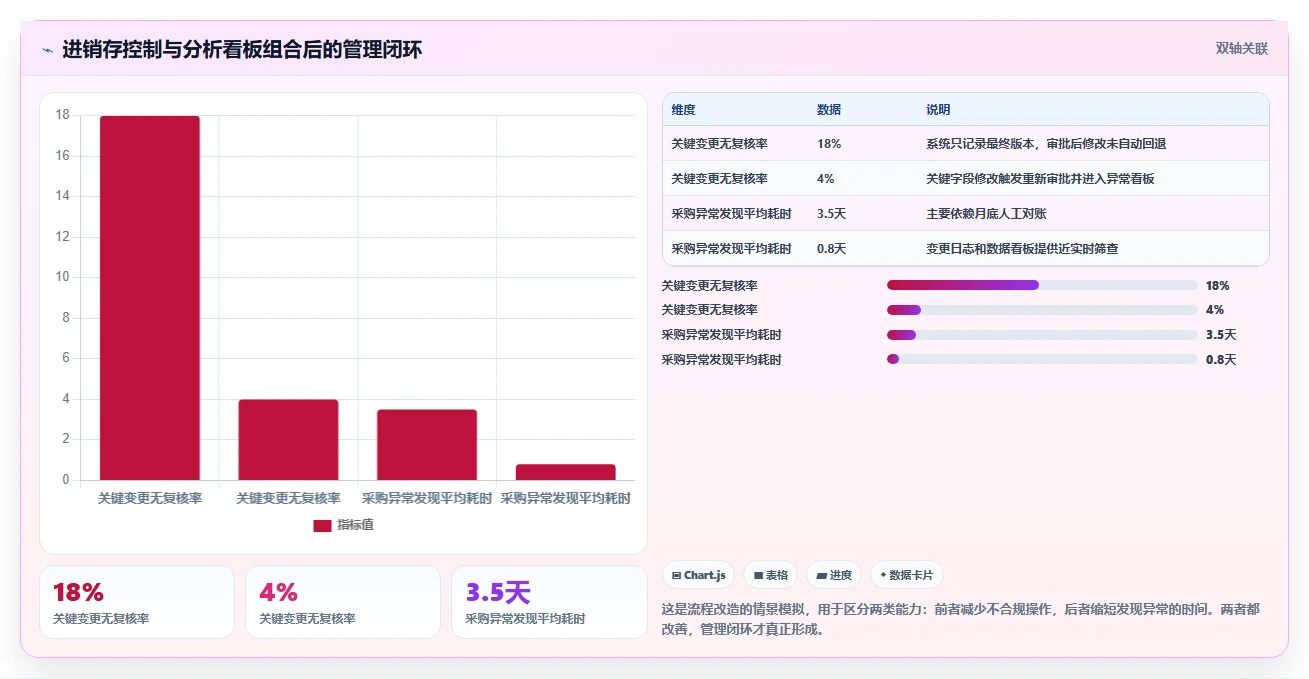Click the 双轴关联 badge in the header
Screen dimensions: 1309x679
1242,48
